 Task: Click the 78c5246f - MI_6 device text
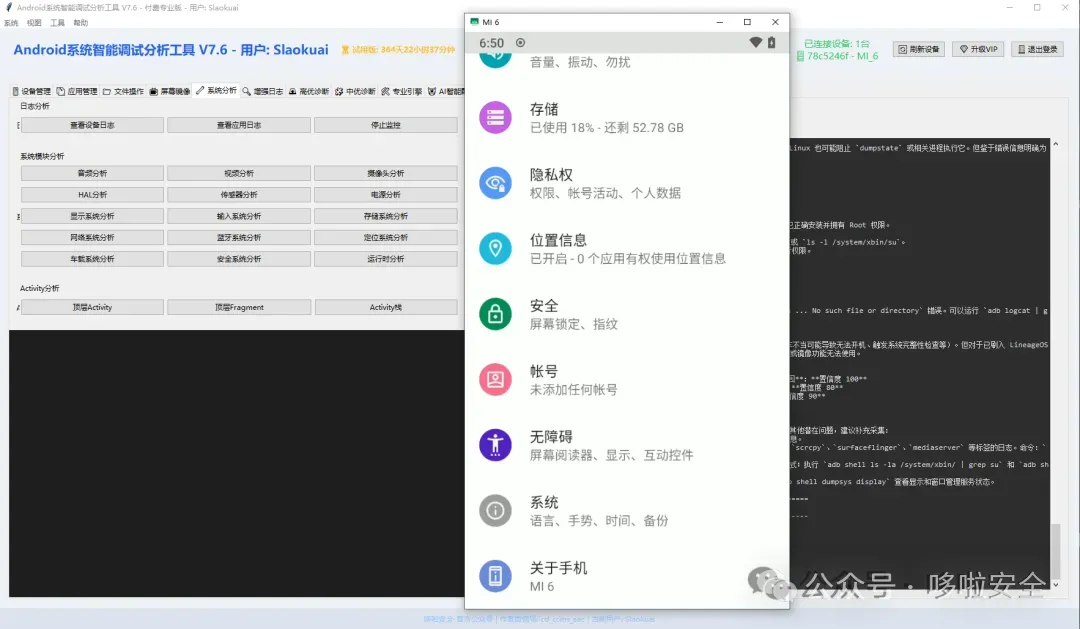tap(842, 56)
